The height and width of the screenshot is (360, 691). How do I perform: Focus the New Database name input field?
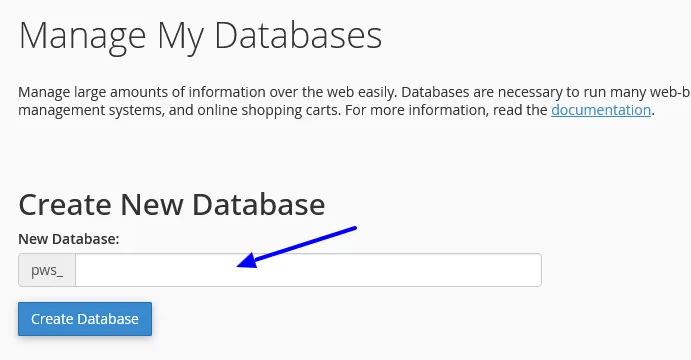308,270
